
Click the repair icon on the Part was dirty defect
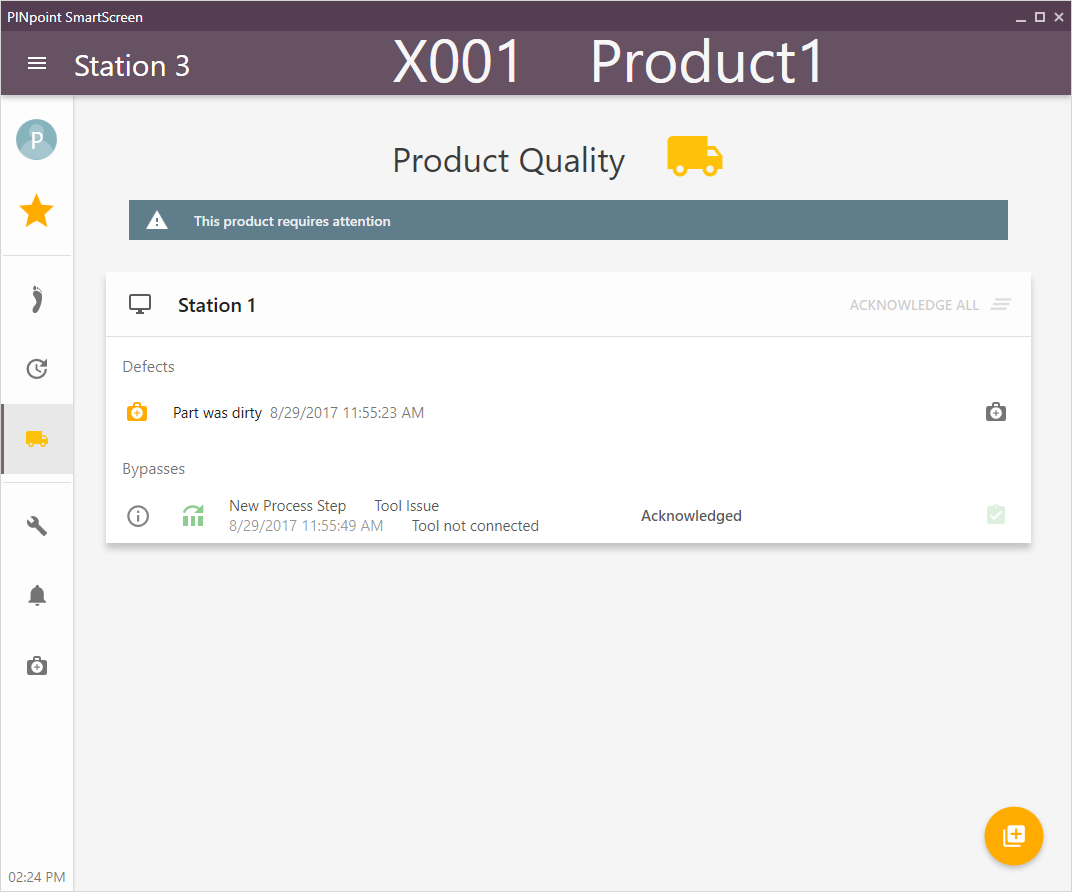click(x=995, y=411)
